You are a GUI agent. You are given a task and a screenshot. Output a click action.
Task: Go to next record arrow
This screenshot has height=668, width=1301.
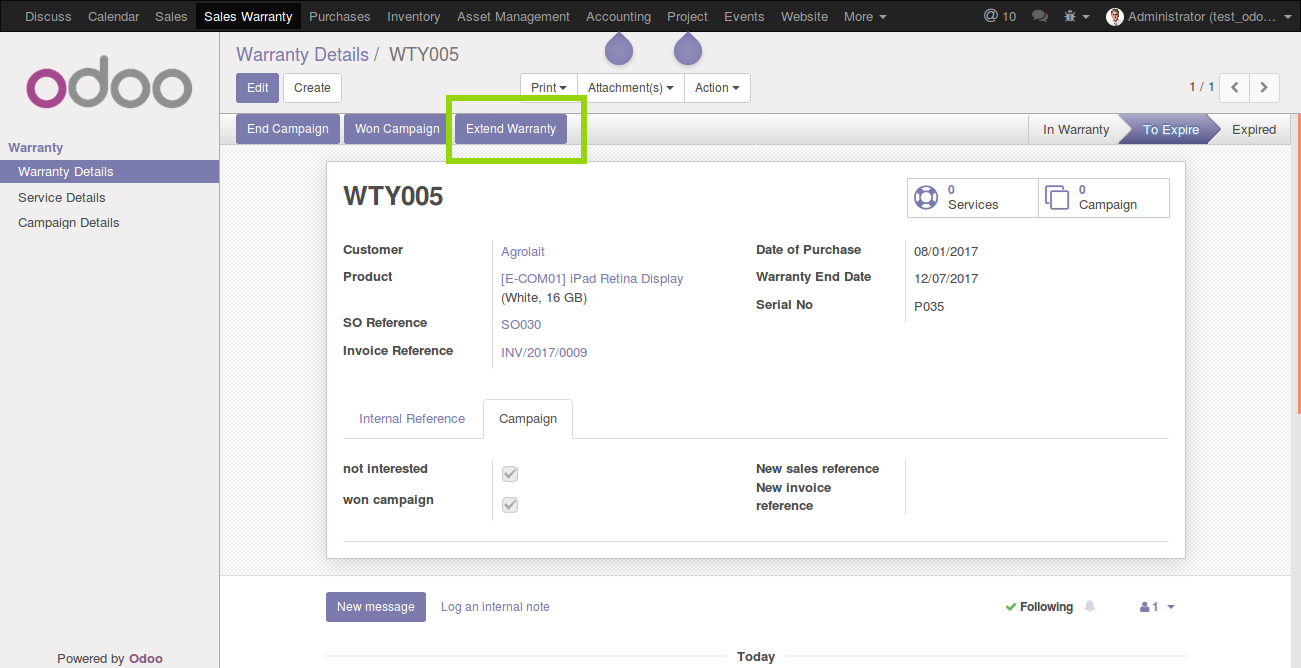pyautogui.click(x=1264, y=88)
